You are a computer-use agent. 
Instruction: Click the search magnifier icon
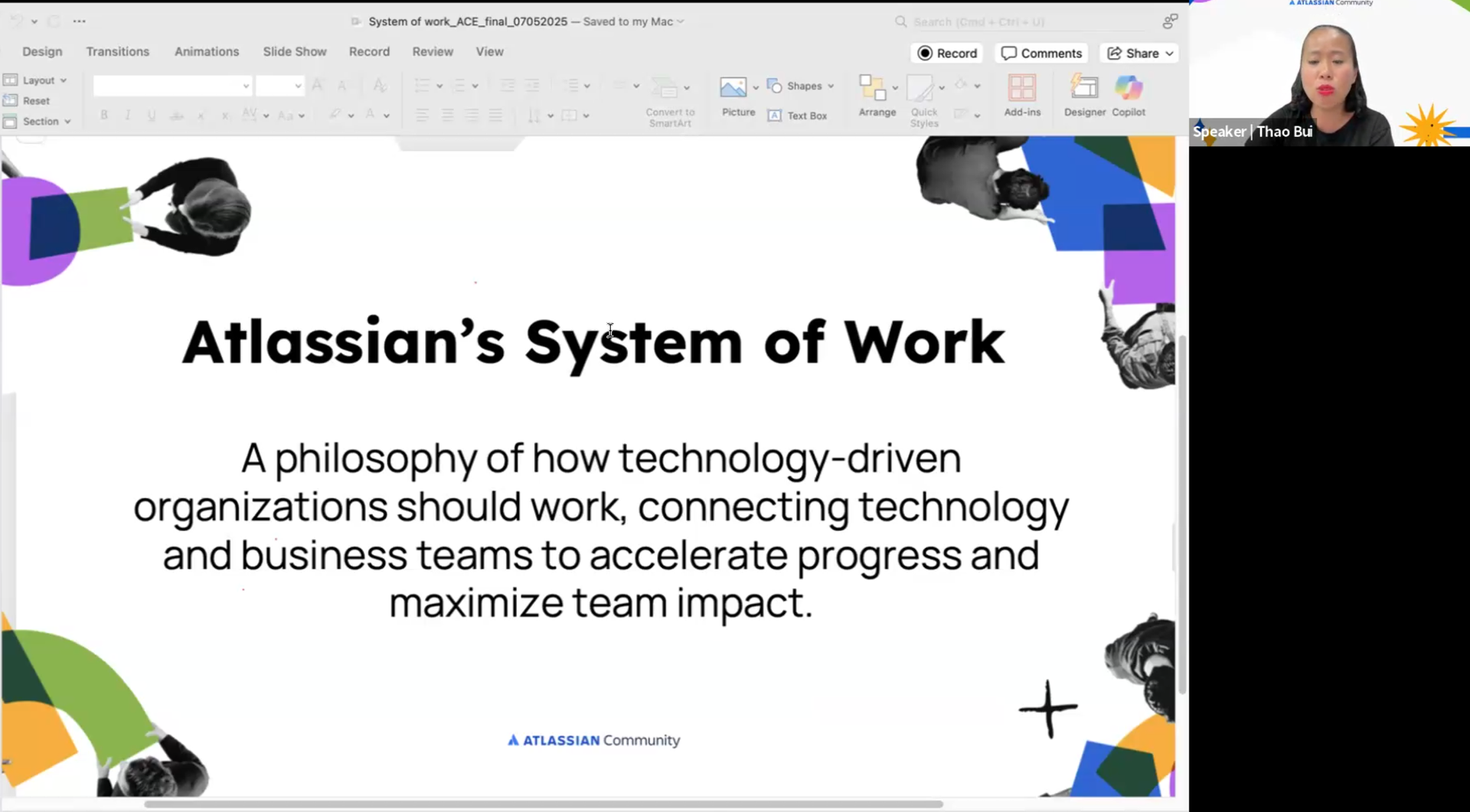point(900,21)
